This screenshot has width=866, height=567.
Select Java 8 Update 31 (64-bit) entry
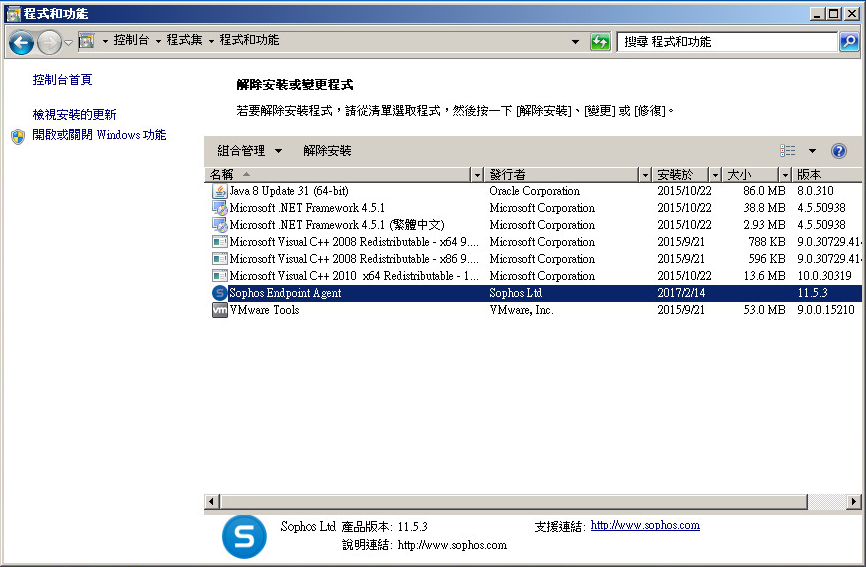(288, 191)
